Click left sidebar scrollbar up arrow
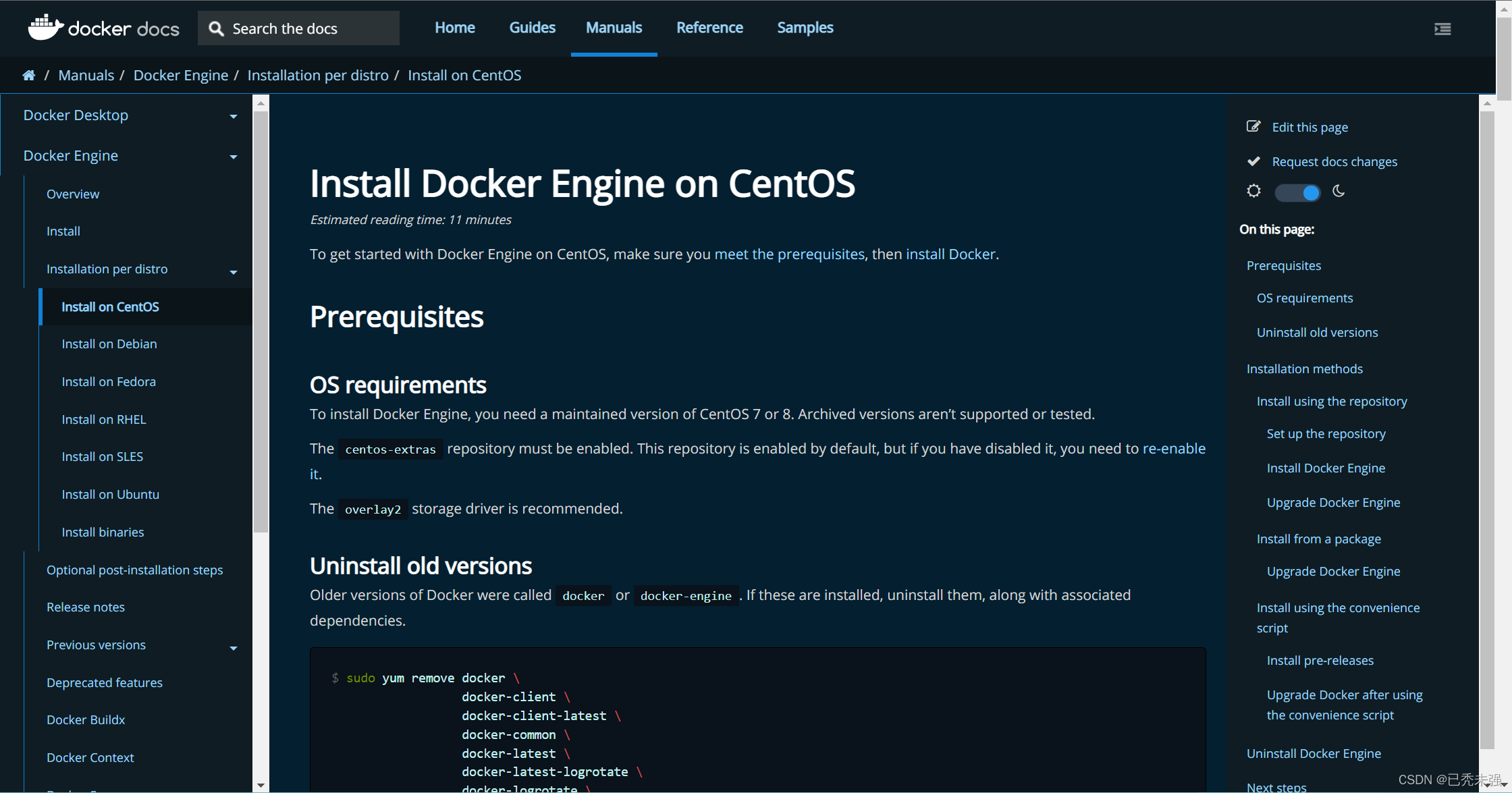The width and height of the screenshot is (1512, 793). tap(261, 103)
